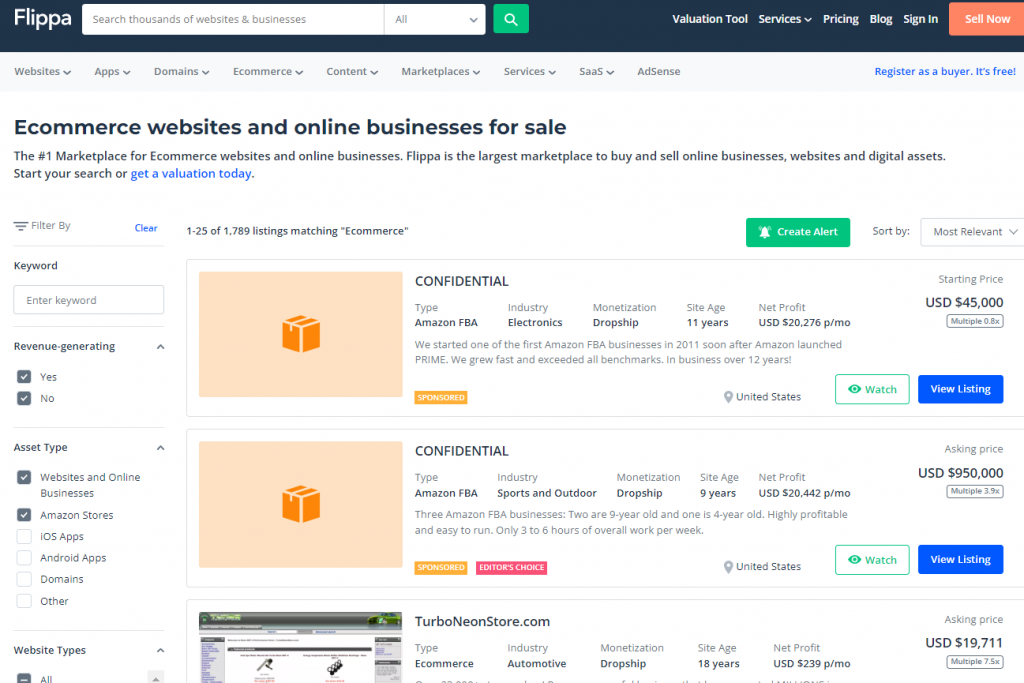The height and width of the screenshot is (683, 1024).
Task: Collapse the Website Types filter section
Action: pyautogui.click(x=161, y=650)
